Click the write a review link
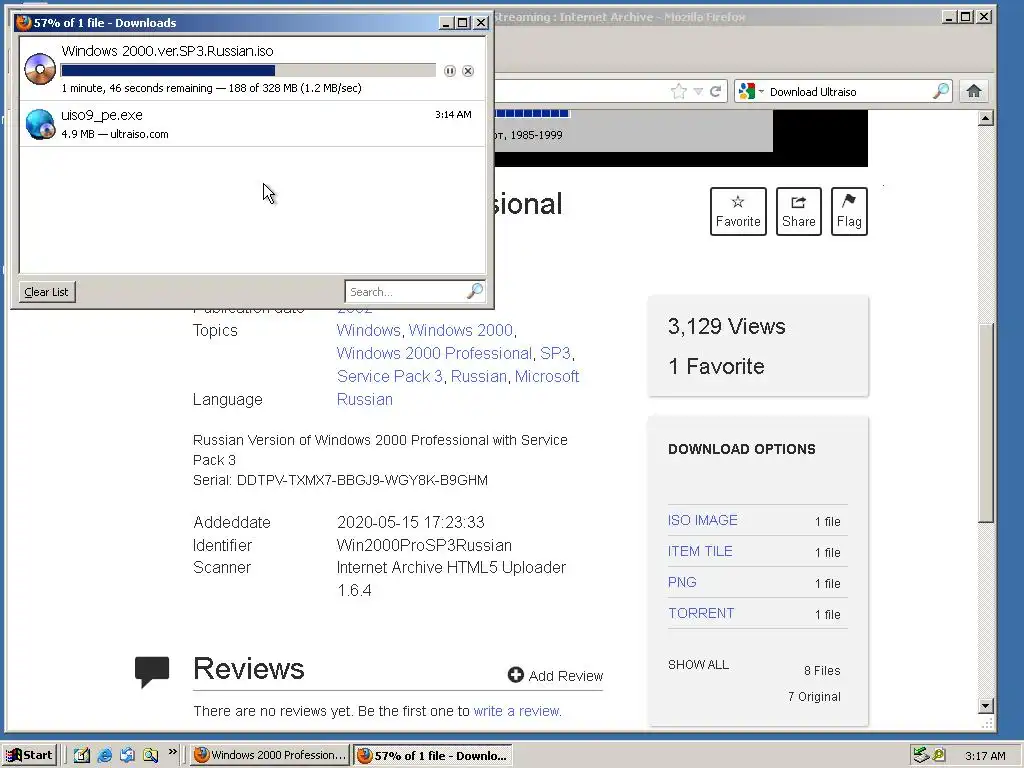The height and width of the screenshot is (768, 1024). [517, 711]
